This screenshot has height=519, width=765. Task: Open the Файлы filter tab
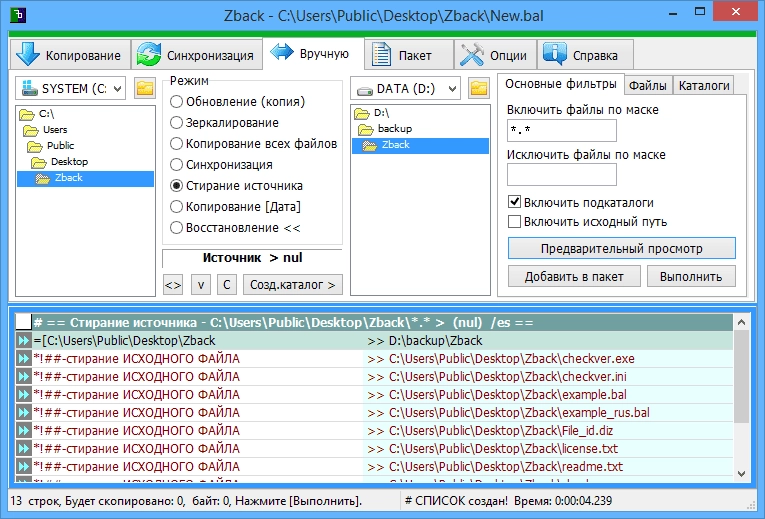(647, 86)
